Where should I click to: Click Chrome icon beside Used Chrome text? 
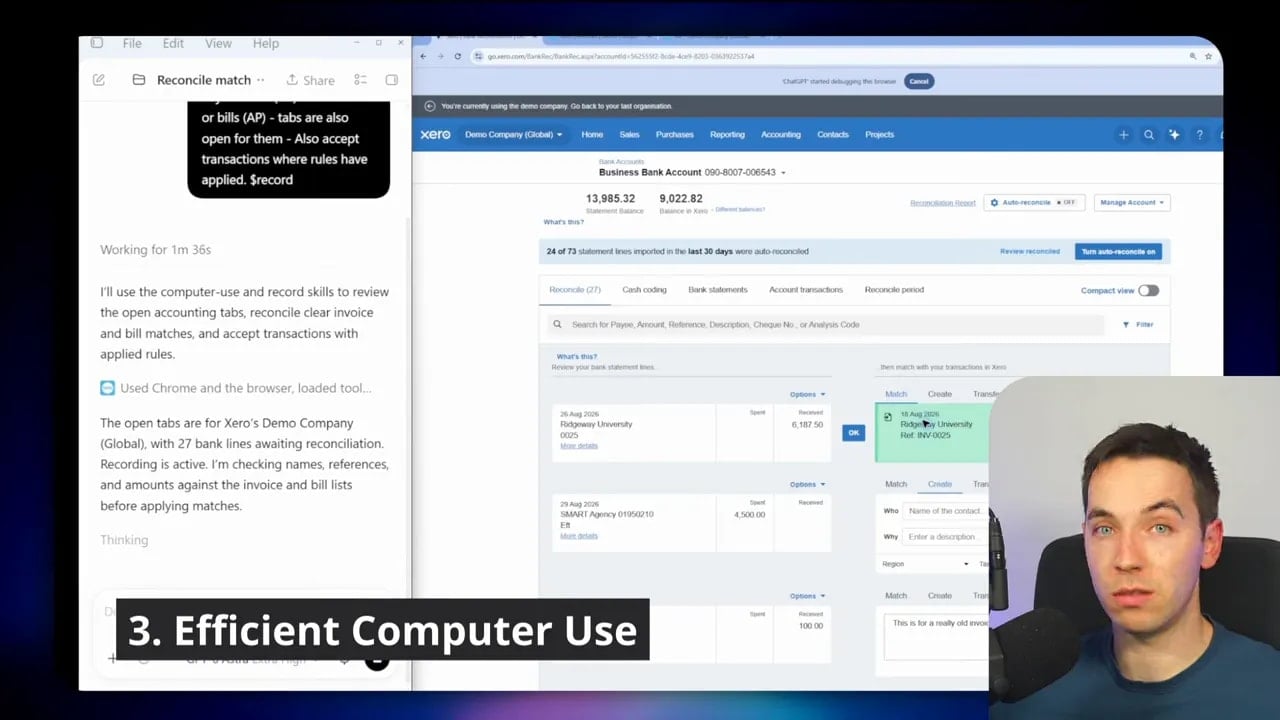tap(107, 388)
